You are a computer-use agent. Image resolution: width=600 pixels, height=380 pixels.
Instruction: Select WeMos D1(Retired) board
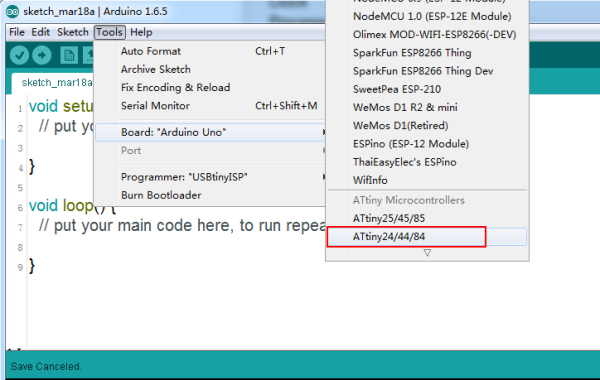coord(400,126)
